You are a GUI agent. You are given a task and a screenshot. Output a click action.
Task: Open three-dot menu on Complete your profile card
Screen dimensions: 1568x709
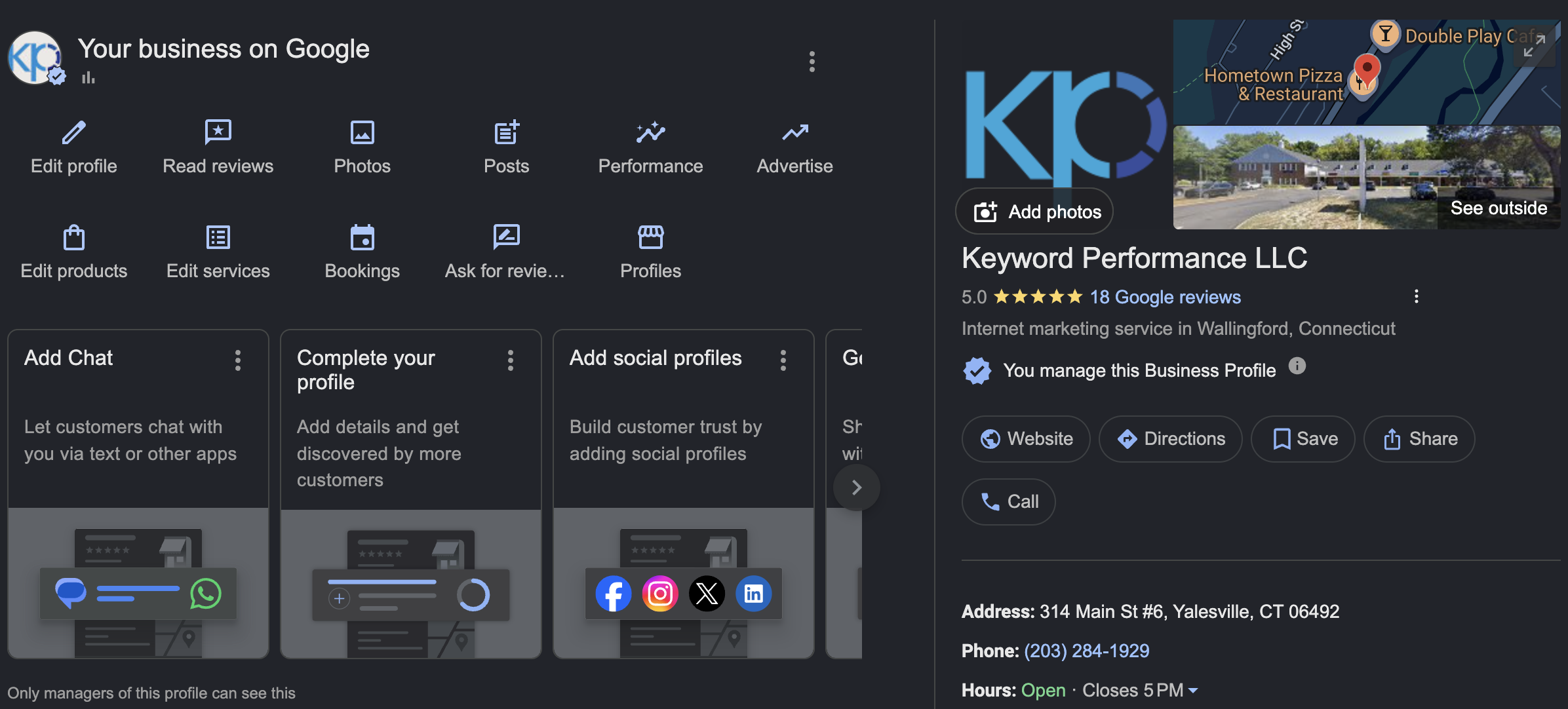(x=511, y=360)
